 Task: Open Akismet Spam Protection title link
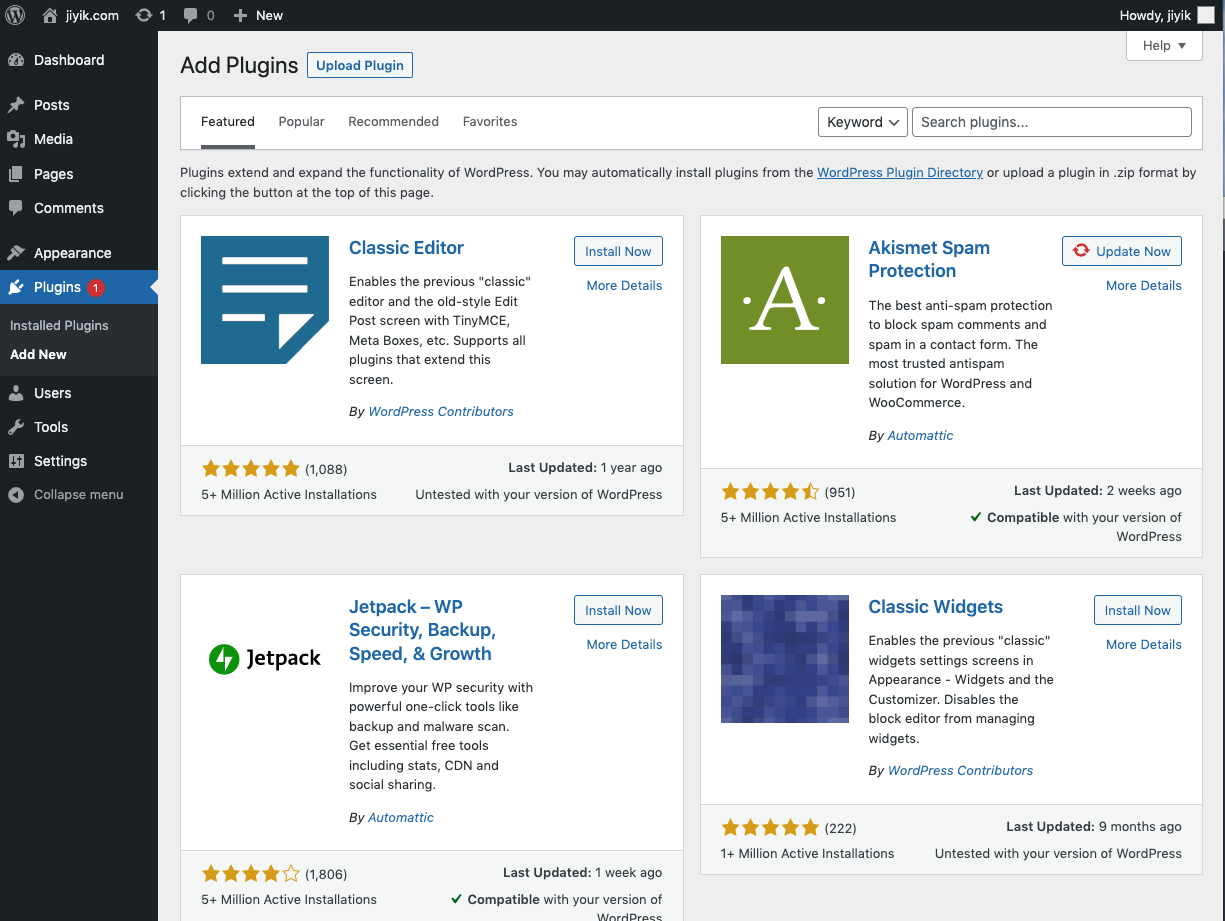click(x=930, y=259)
